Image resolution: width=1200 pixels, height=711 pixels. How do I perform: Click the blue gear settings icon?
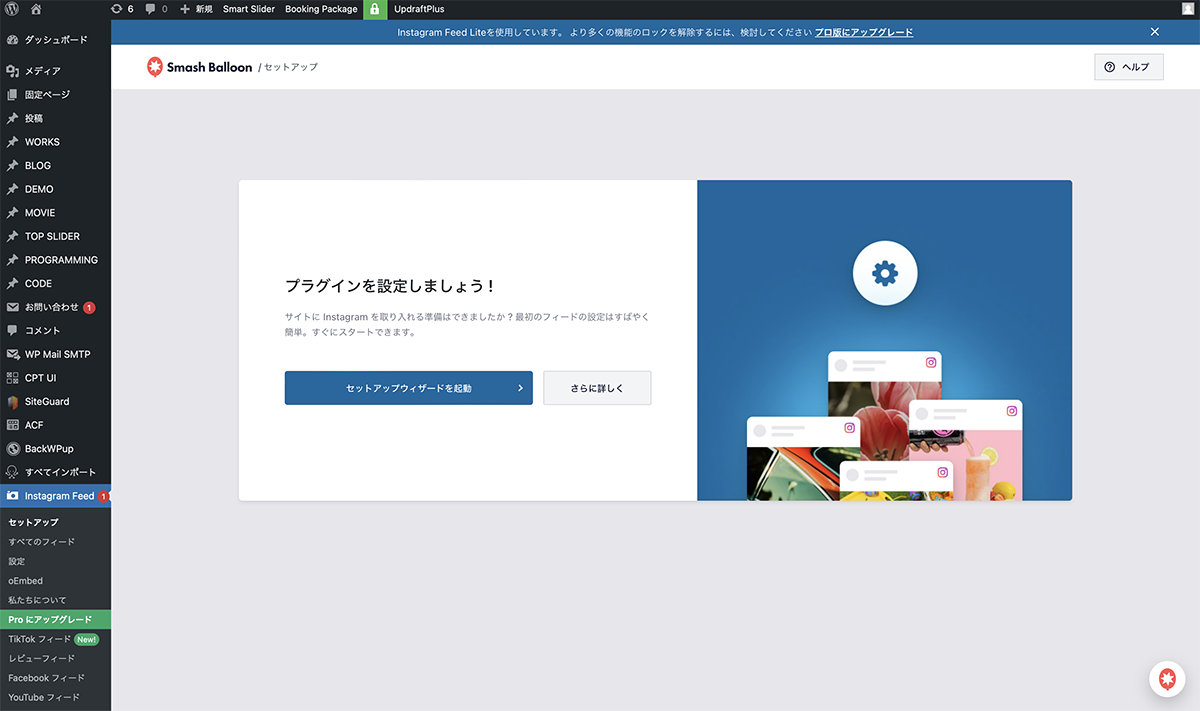pyautogui.click(x=884, y=273)
